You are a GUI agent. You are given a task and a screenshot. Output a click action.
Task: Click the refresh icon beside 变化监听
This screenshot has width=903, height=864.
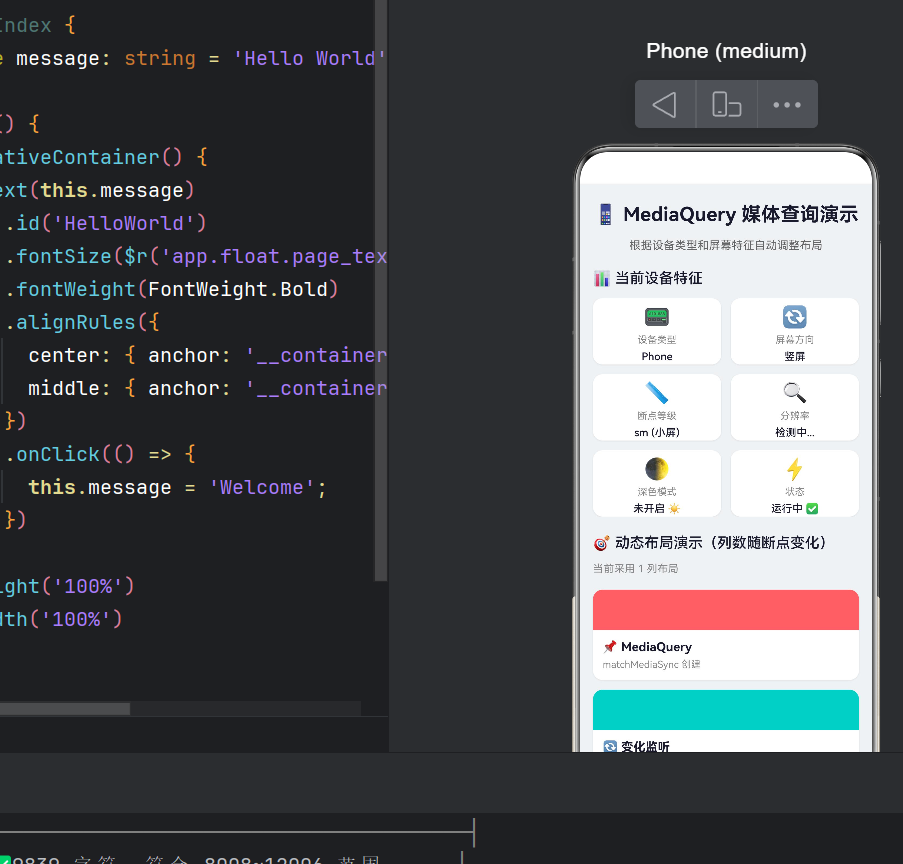pos(610,746)
